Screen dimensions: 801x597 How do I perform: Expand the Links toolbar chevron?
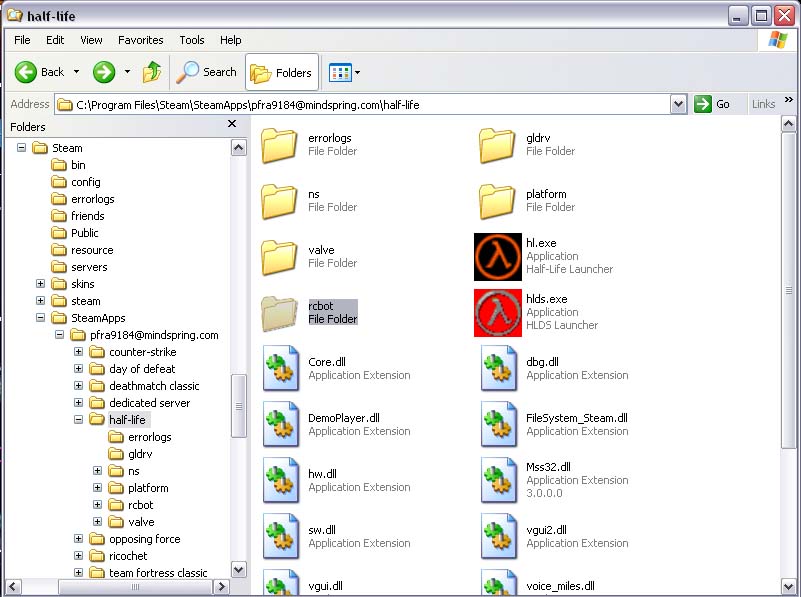pyautogui.click(x=788, y=100)
